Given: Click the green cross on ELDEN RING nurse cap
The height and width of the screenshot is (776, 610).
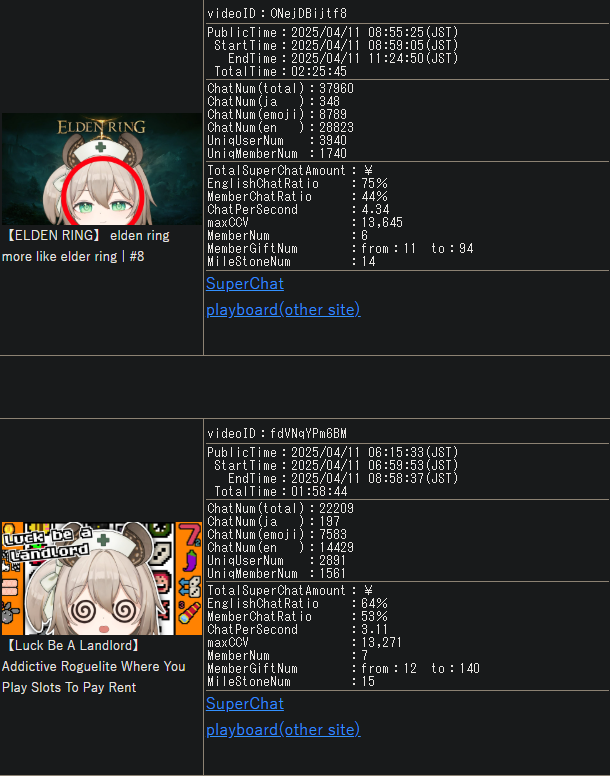Looking at the screenshot, I should pyautogui.click(x=101, y=147).
